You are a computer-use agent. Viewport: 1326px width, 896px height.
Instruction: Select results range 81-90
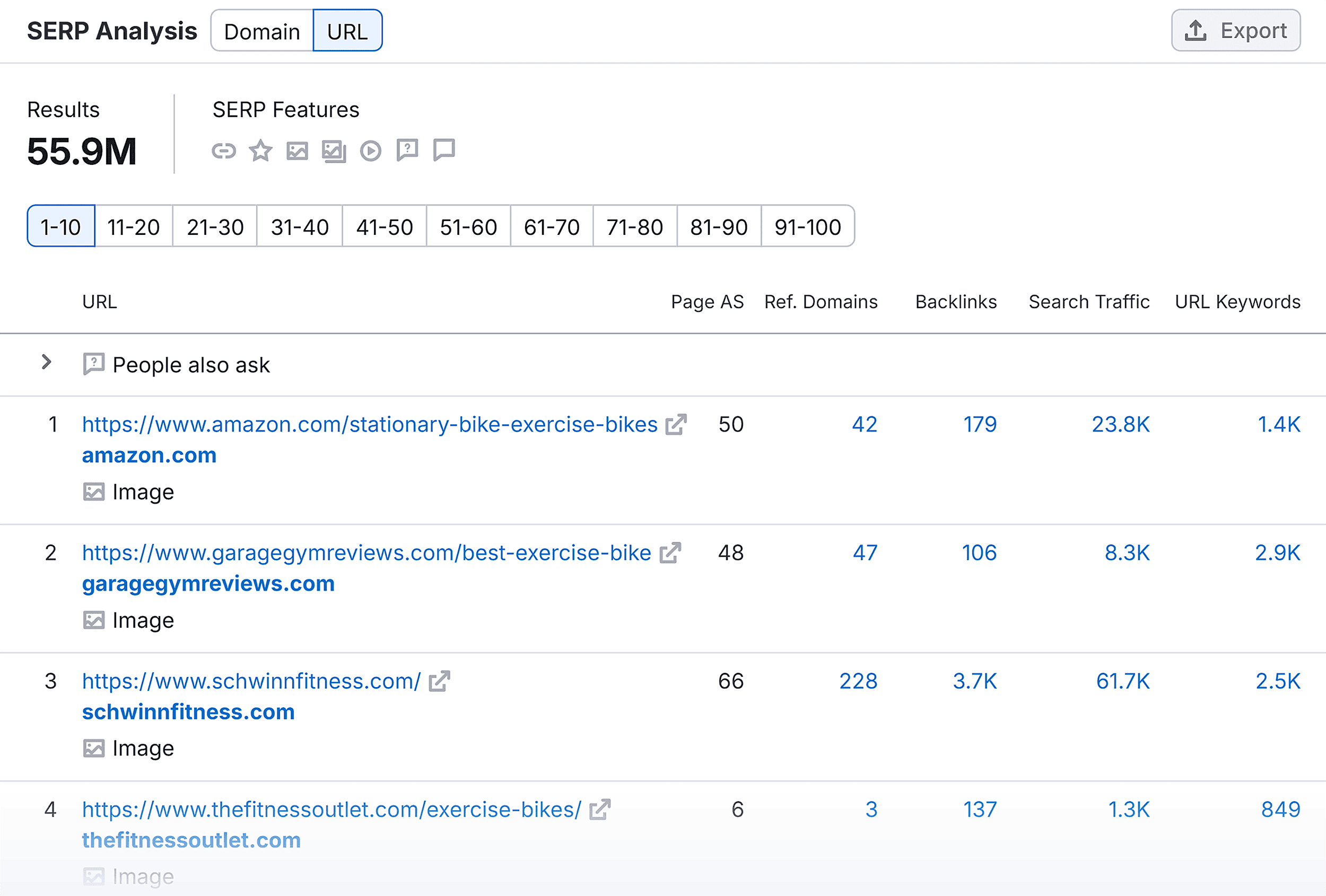coord(719,226)
